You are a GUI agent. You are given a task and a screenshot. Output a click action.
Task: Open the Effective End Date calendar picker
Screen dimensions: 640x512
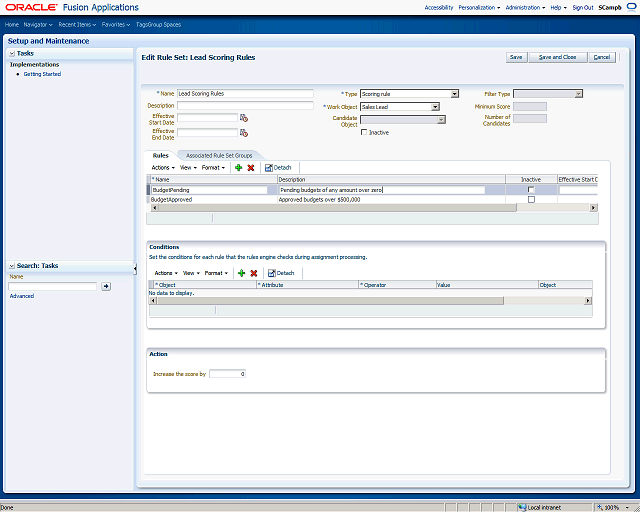coord(244,133)
